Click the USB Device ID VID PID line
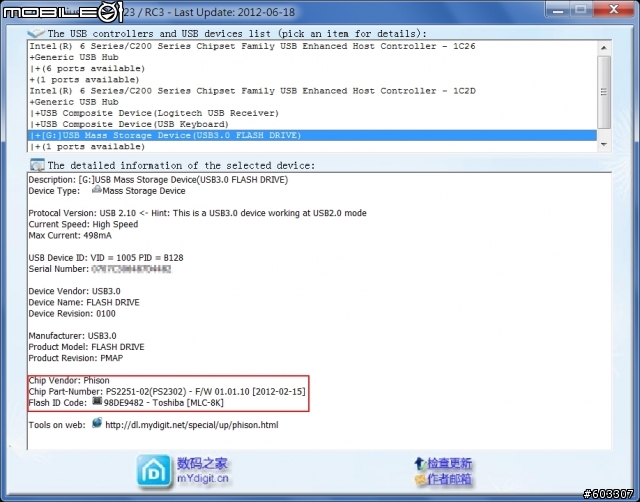Image resolution: width=640 pixels, height=502 pixels. [106, 258]
